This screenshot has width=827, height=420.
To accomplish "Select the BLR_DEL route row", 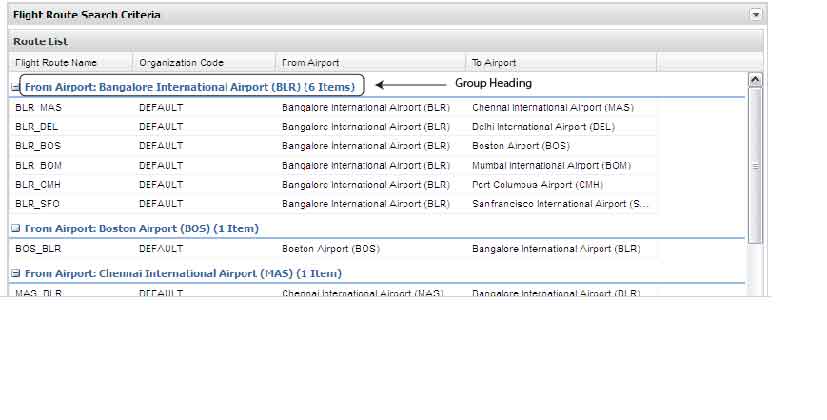I will pos(333,127).
